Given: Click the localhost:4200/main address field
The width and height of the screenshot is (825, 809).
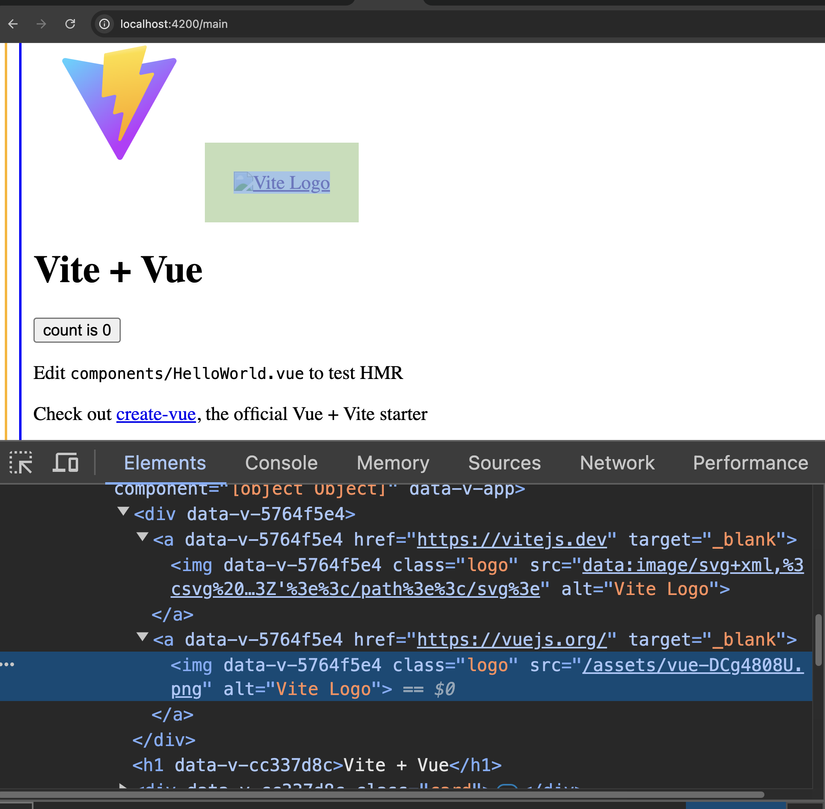Looking at the screenshot, I should point(174,24).
